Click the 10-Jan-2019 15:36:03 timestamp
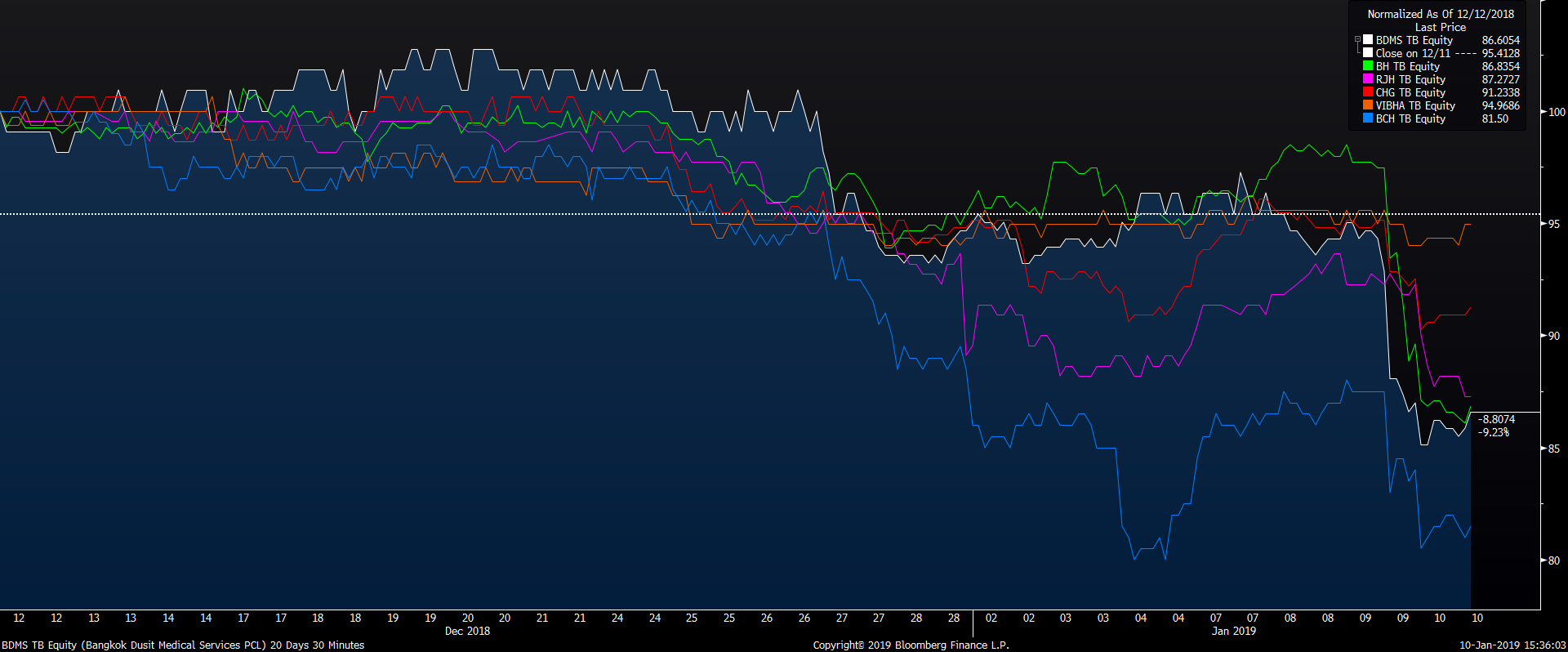 (1512, 645)
